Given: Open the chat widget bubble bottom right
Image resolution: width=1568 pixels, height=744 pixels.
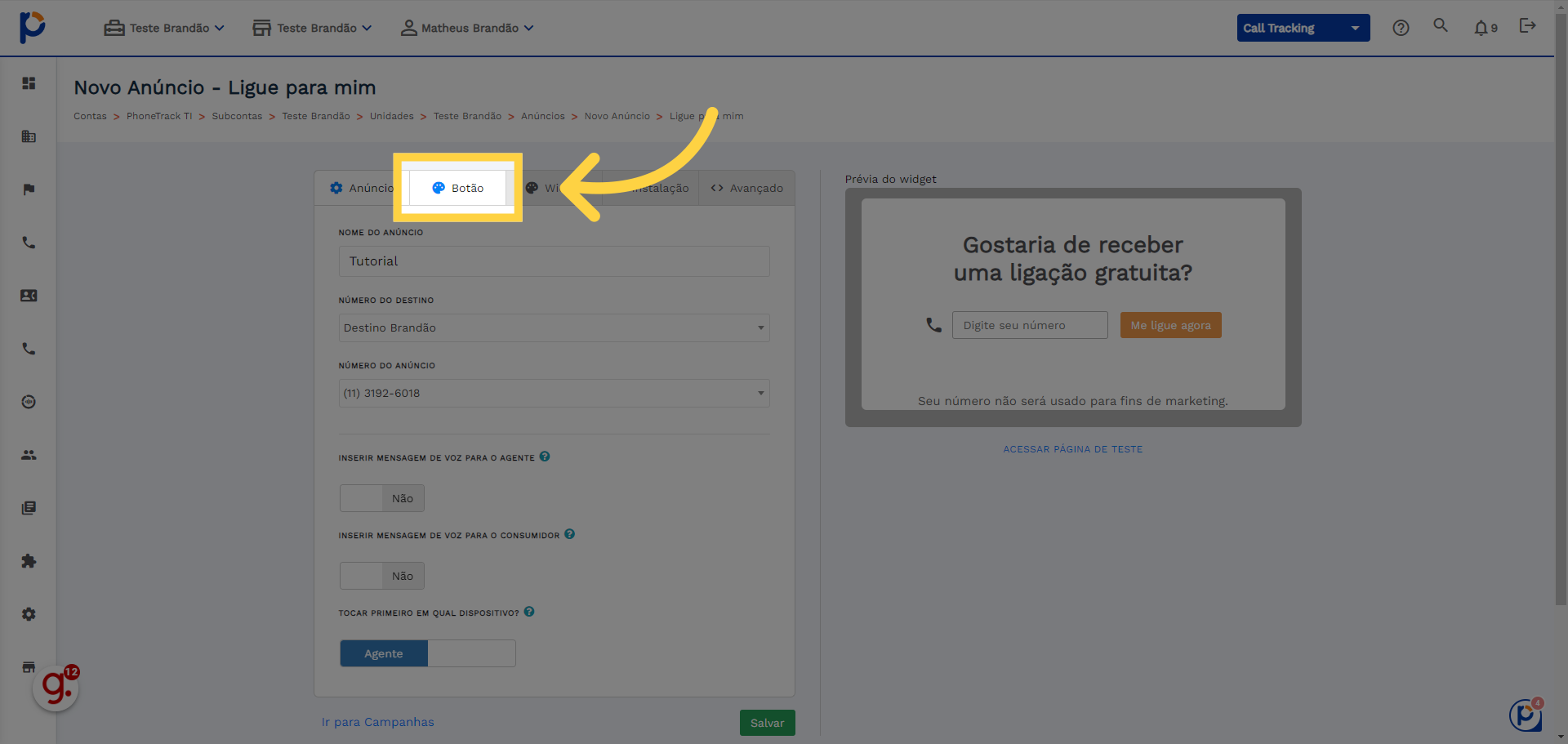Looking at the screenshot, I should tap(1526, 715).
